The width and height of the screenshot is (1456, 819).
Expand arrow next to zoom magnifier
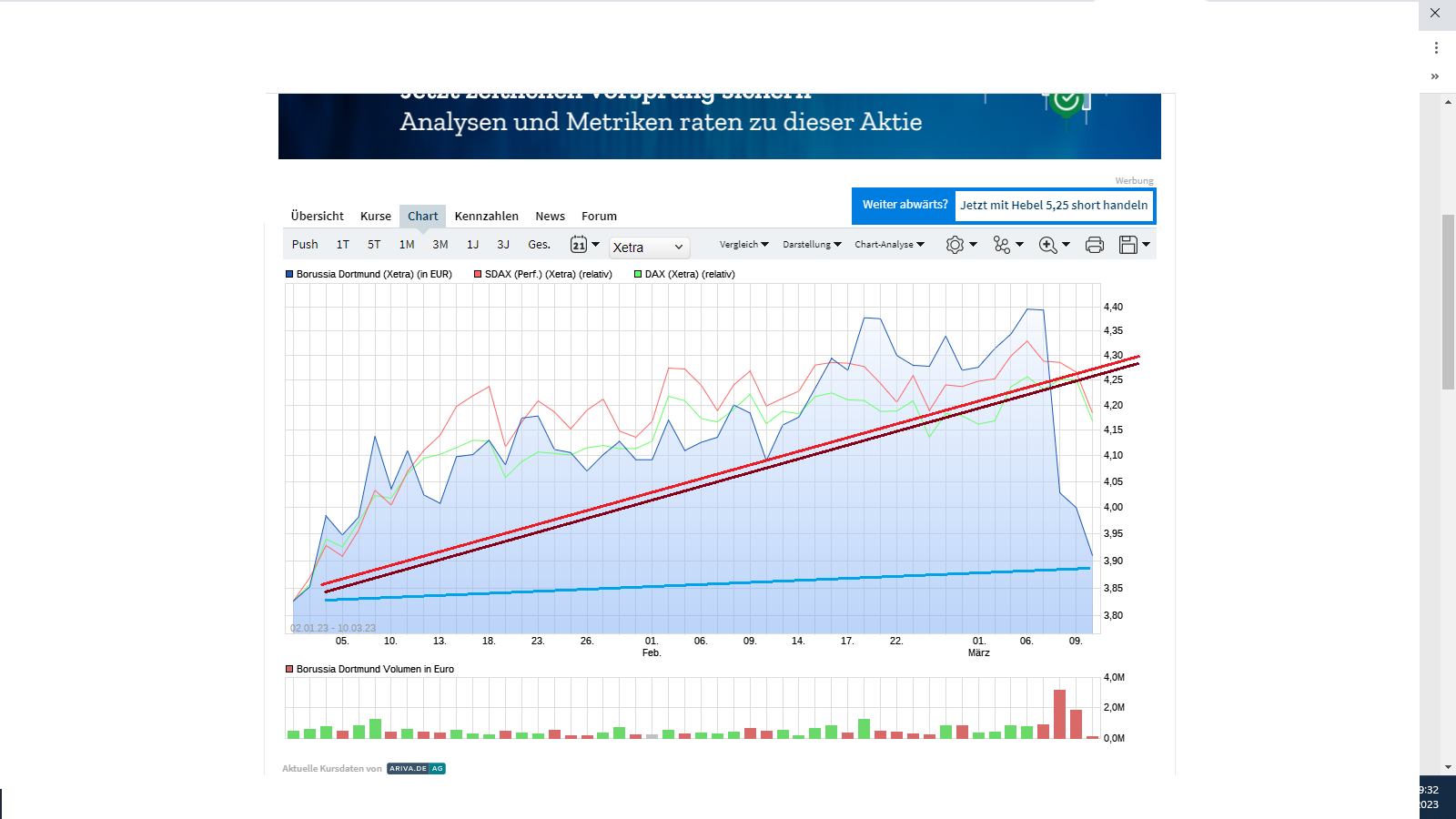point(1066,245)
